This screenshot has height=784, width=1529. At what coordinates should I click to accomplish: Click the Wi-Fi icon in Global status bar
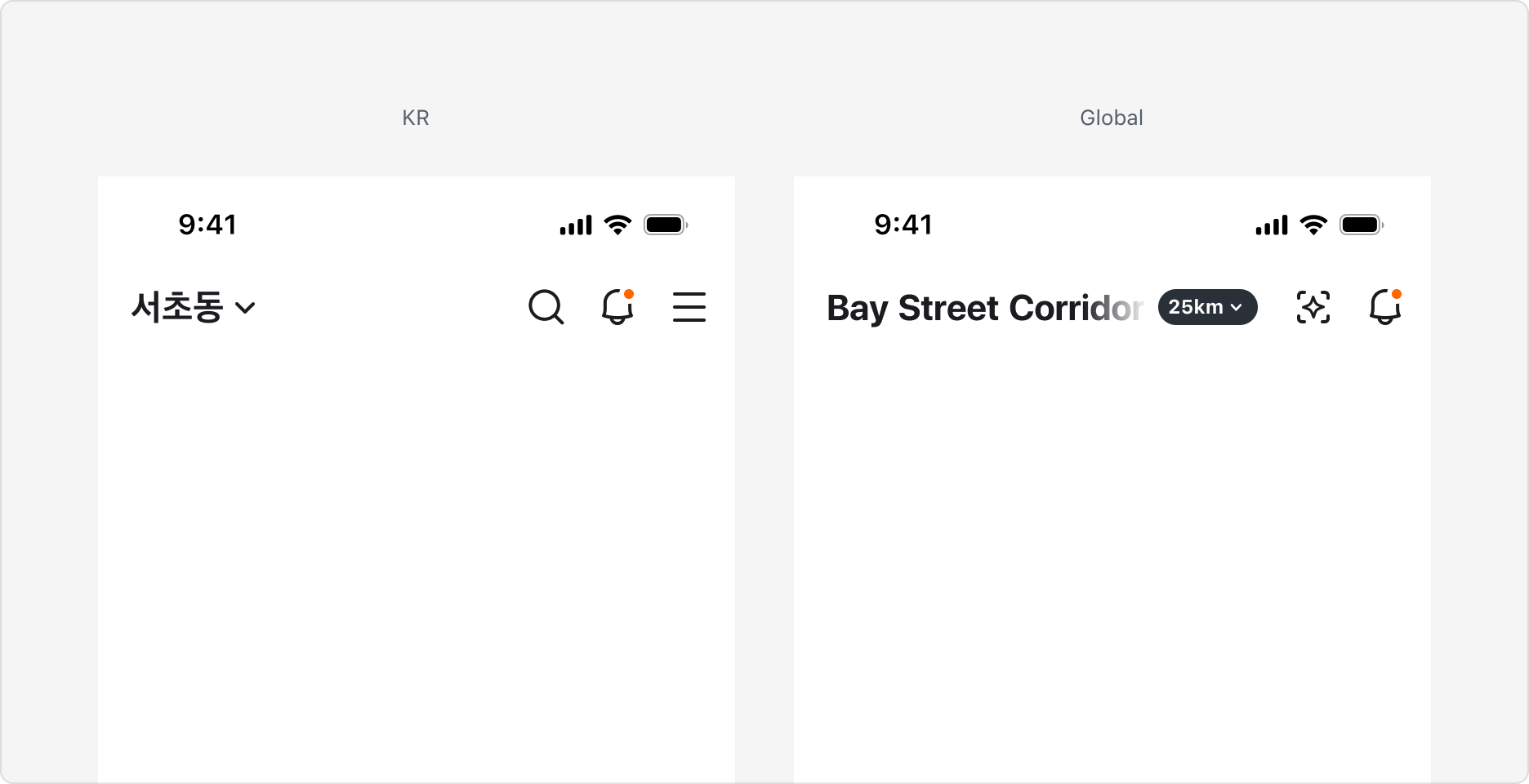(1313, 225)
